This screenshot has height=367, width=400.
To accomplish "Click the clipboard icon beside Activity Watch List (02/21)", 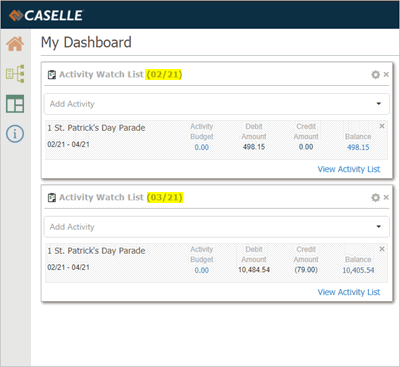I will point(52,75).
